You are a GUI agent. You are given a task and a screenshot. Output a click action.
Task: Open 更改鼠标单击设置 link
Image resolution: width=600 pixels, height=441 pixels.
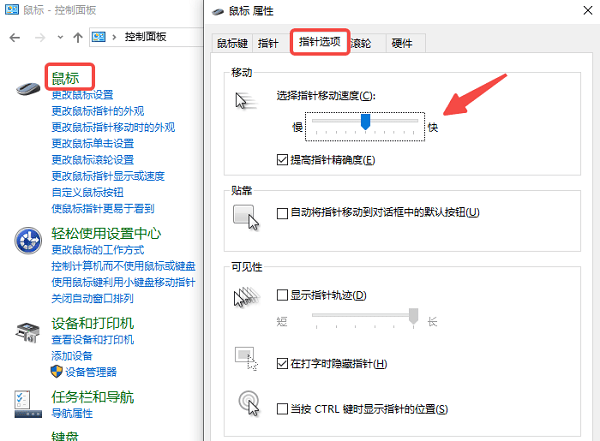pos(93,143)
